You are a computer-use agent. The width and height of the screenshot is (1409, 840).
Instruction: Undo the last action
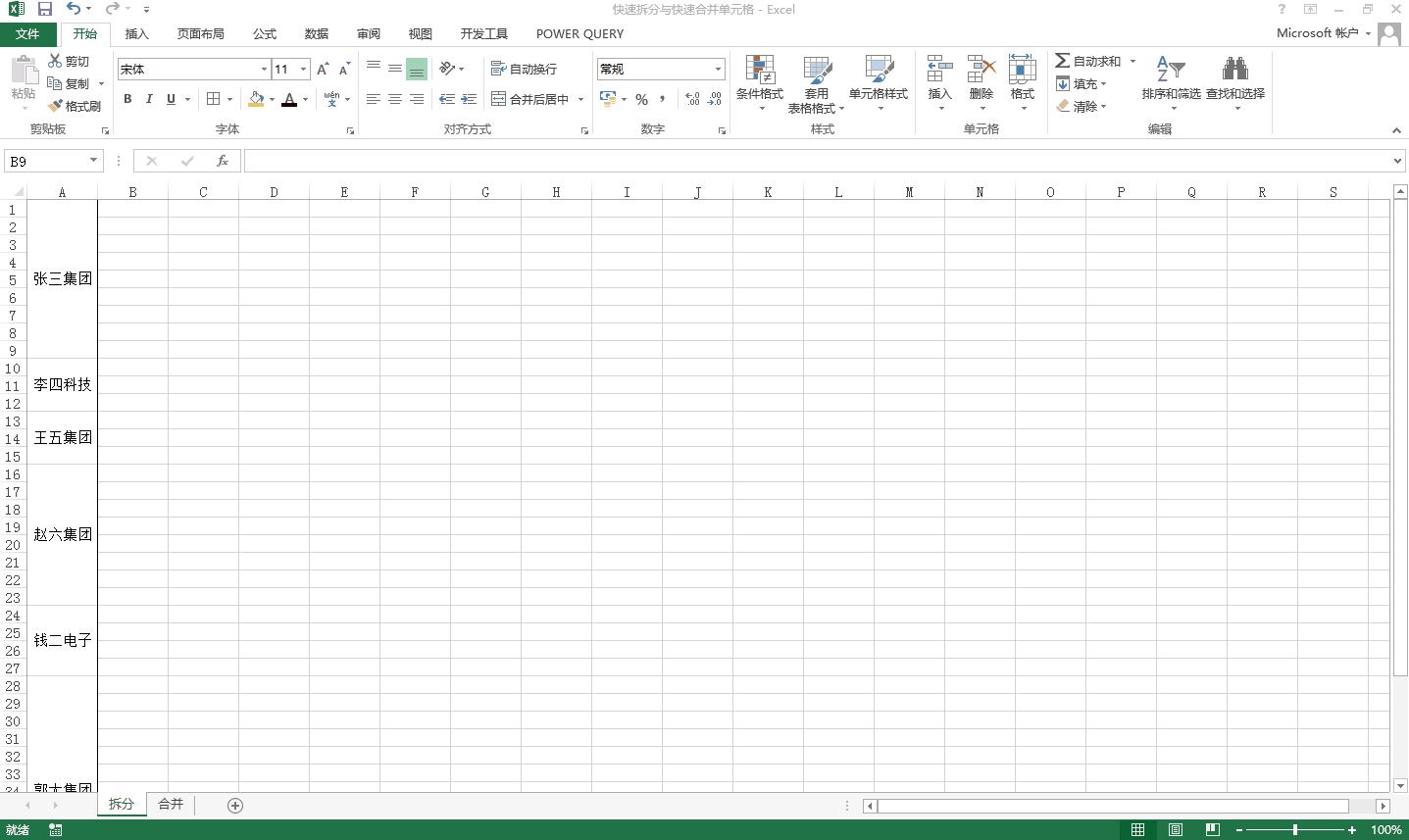[x=74, y=9]
